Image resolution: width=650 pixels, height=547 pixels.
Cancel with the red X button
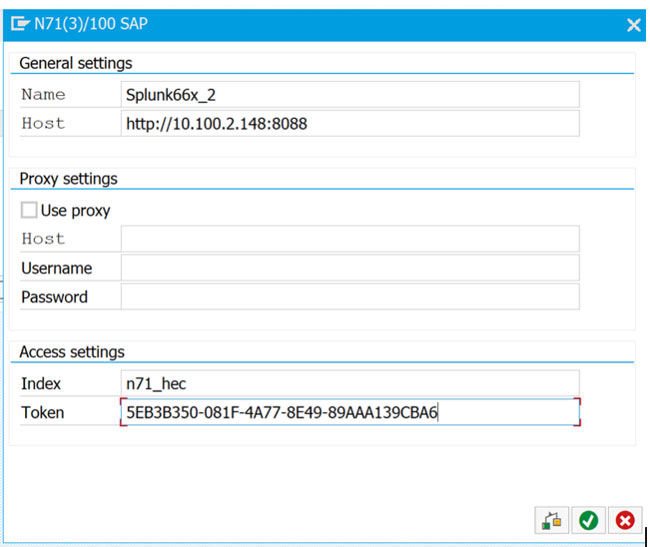625,520
